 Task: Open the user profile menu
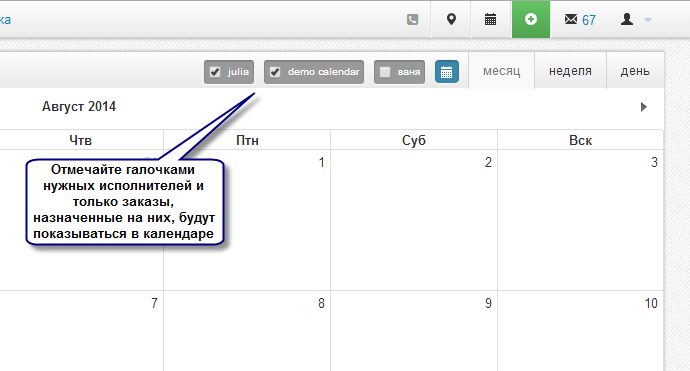point(635,19)
